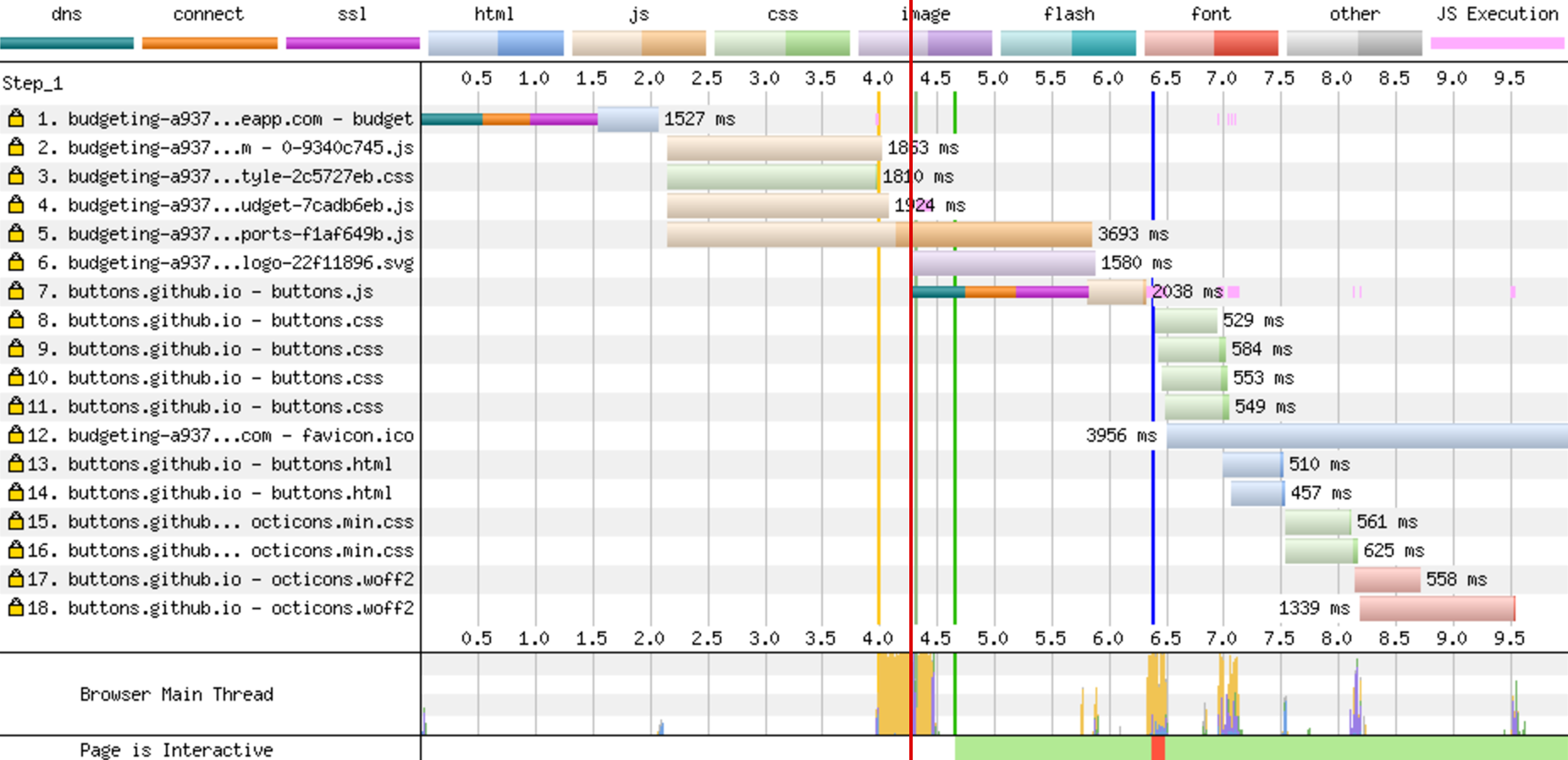
Task: Click the teal dns legend color bar
Action: coord(67,43)
